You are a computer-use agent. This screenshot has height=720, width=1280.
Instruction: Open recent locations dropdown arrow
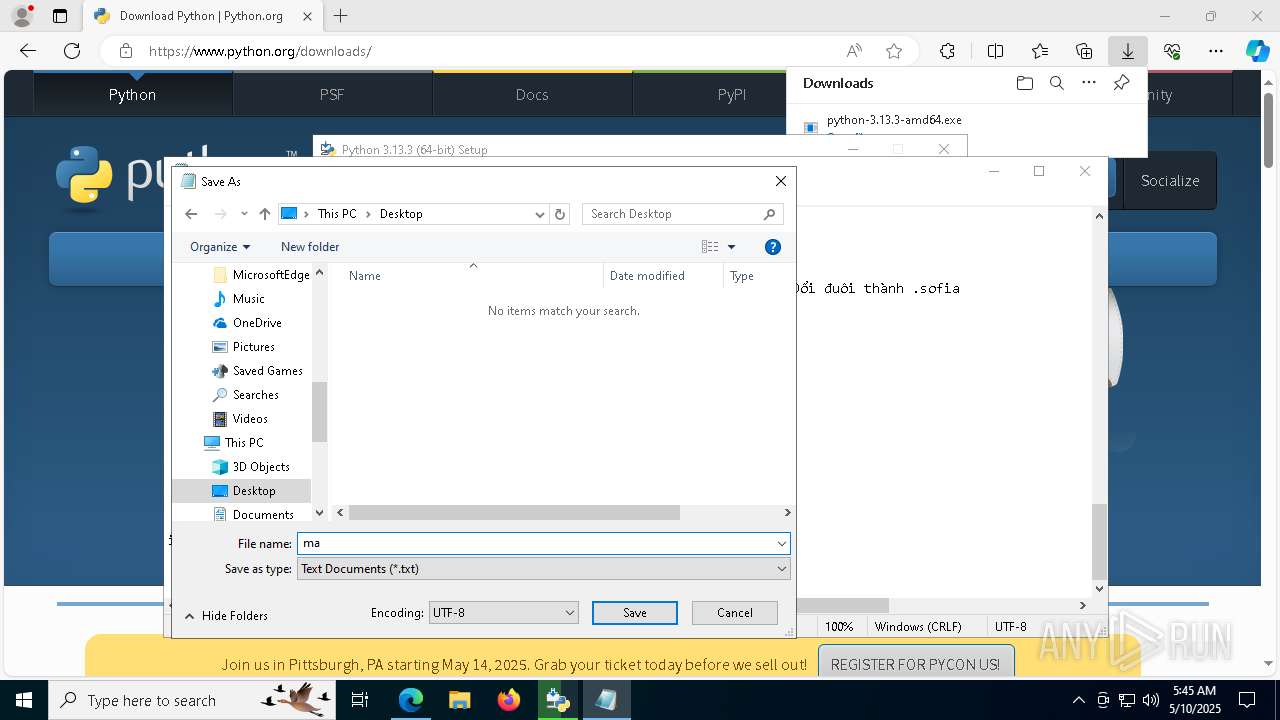(x=245, y=214)
